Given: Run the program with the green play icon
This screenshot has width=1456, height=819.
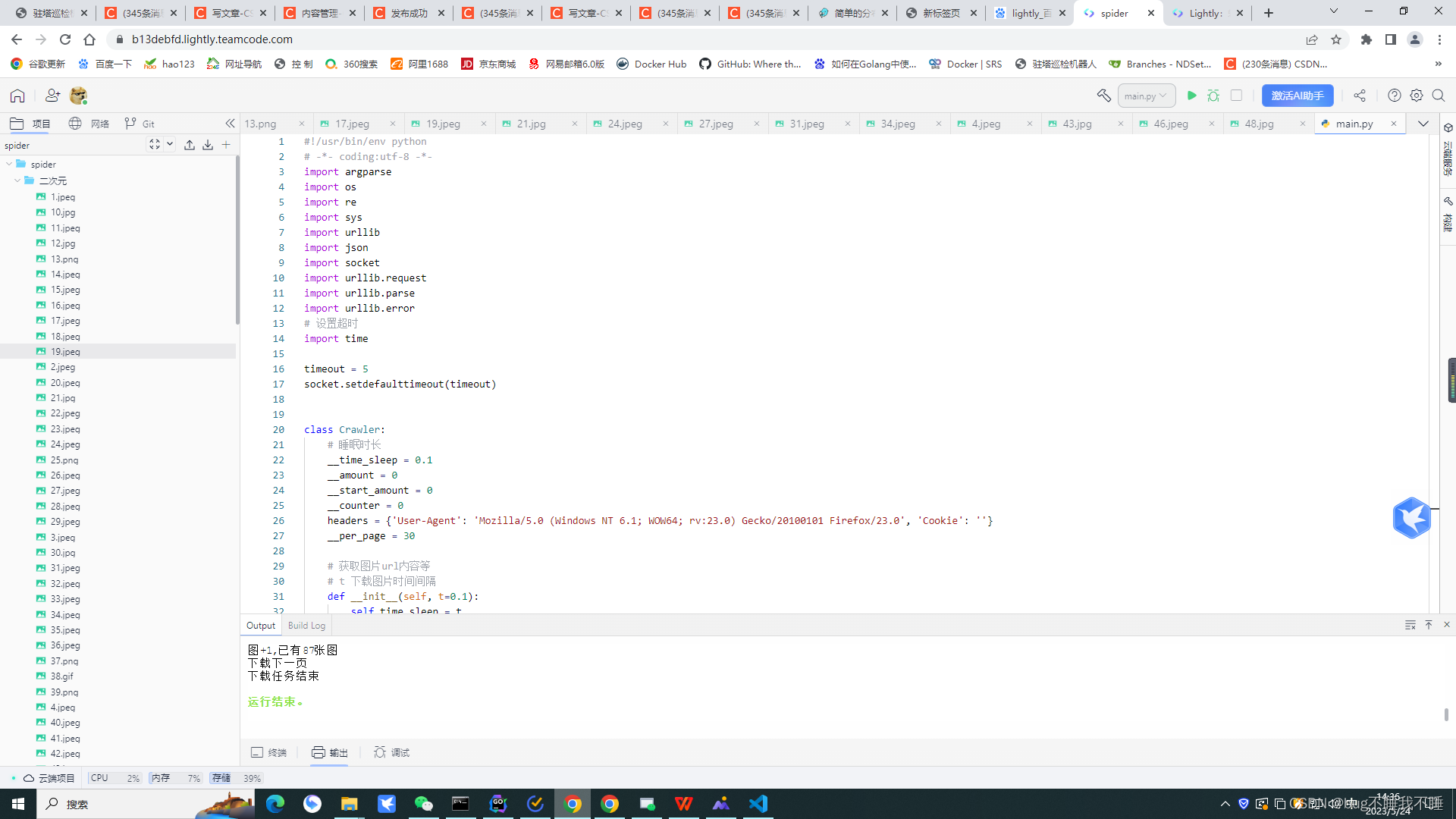Looking at the screenshot, I should pos(1191,96).
